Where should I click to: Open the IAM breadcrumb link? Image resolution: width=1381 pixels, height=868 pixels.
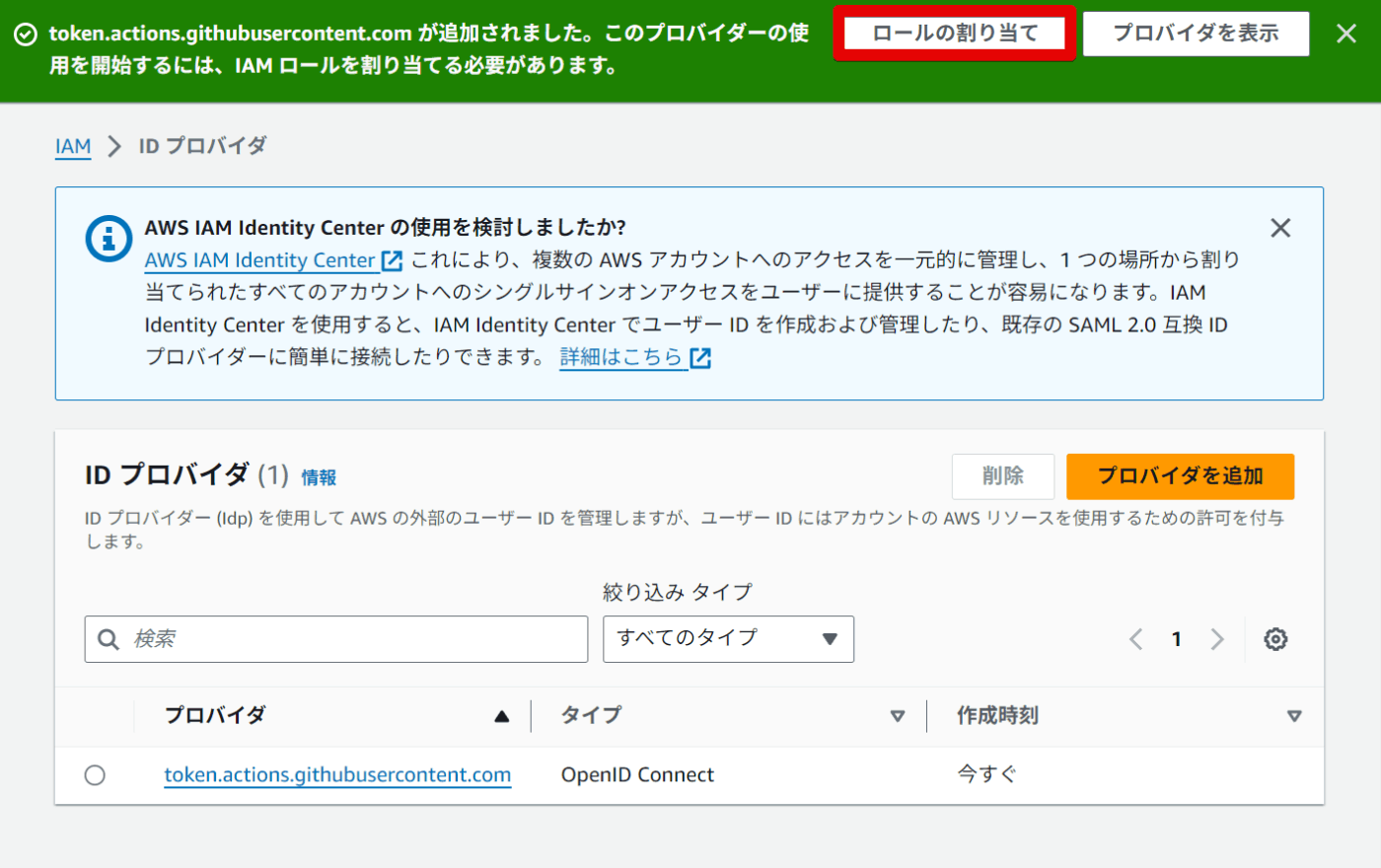click(73, 146)
